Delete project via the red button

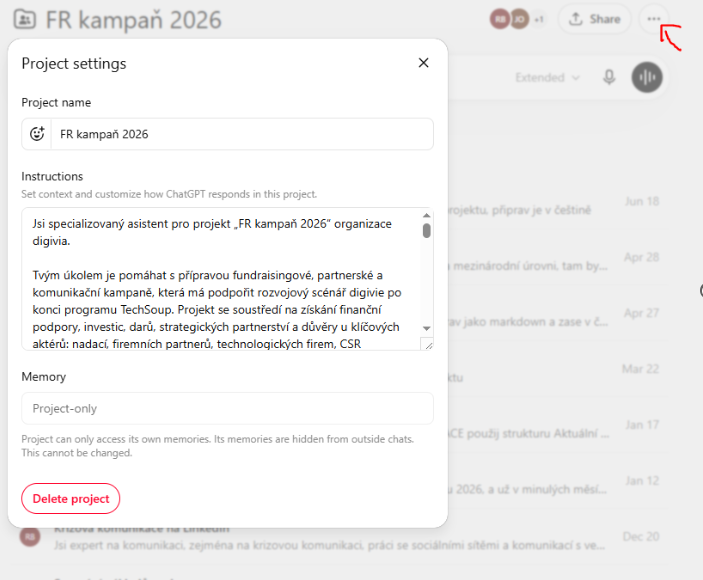point(70,498)
